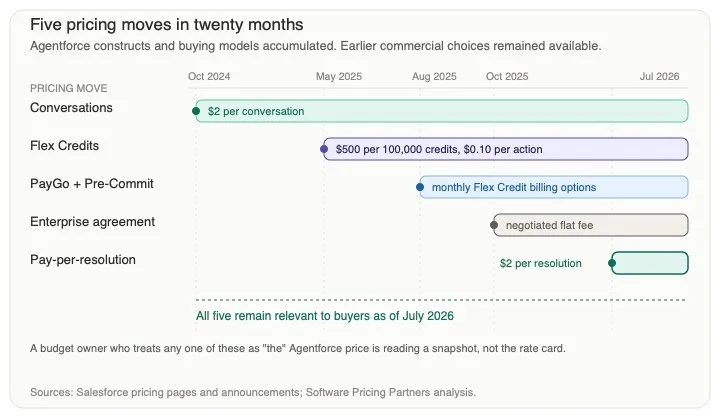The height and width of the screenshot is (418, 720).
Task: Click the 'Oct 2025' axis label
Action: click(x=507, y=76)
